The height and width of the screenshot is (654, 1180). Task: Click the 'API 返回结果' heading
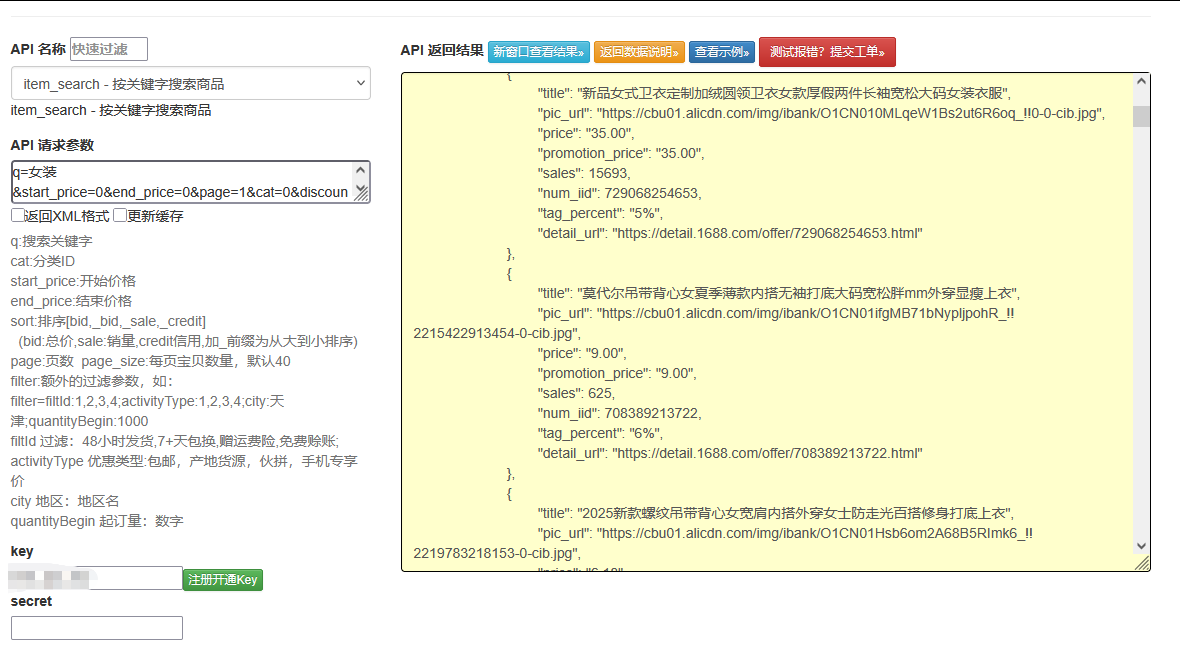pos(442,50)
